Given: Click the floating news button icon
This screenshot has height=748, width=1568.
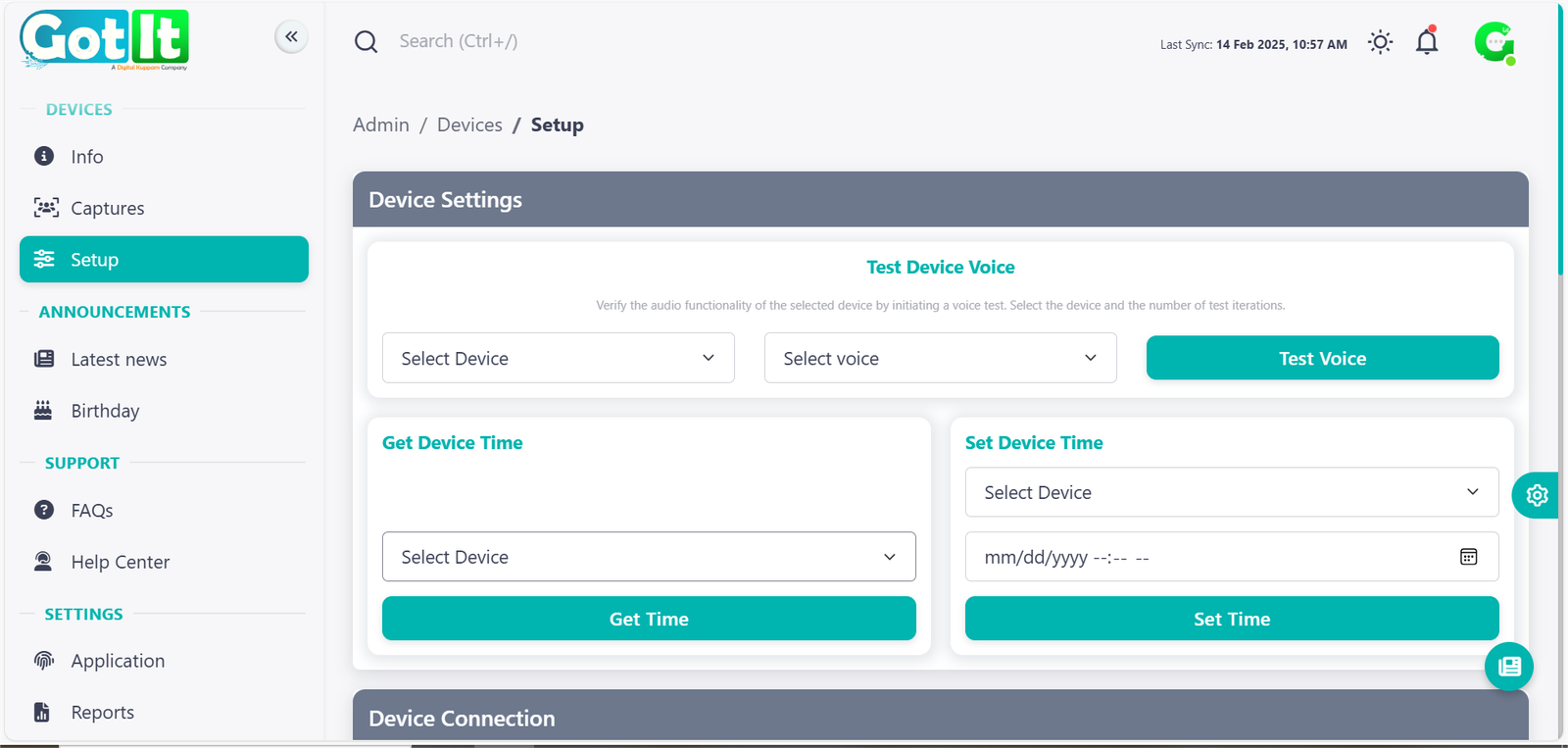Looking at the screenshot, I should [1509, 667].
